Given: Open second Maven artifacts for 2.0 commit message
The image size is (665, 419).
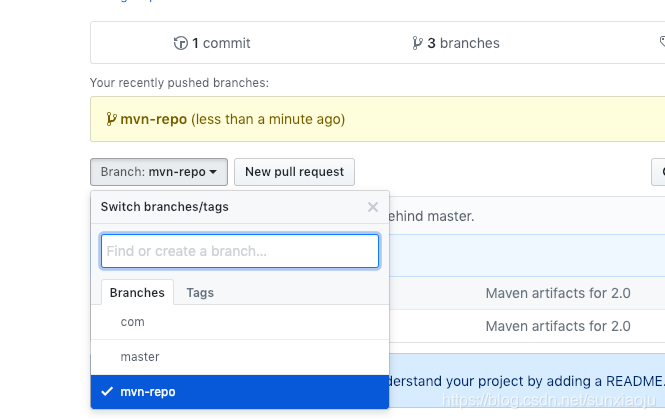Looking at the screenshot, I should coord(558,326).
